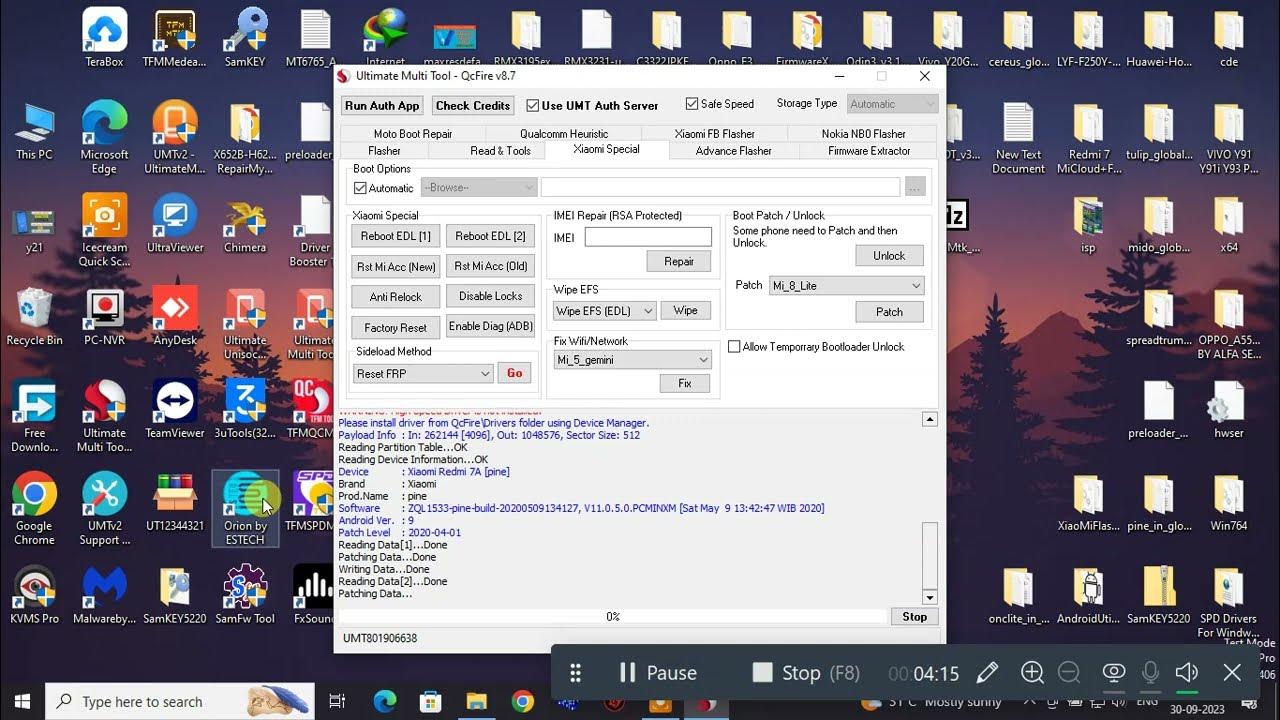Screen dimensions: 1280x720
Task: Open Sideload Method Reset FRP dropdown
Action: pos(424,373)
